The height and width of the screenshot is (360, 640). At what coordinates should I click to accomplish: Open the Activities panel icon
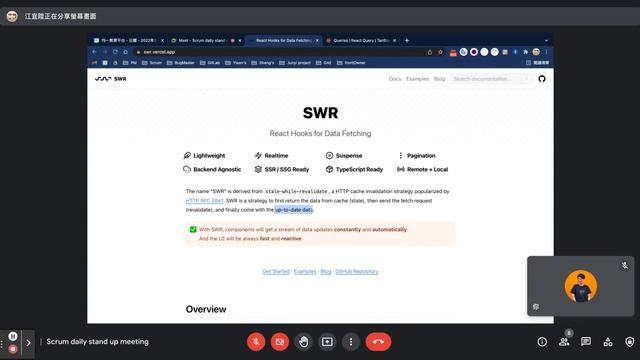pos(608,342)
